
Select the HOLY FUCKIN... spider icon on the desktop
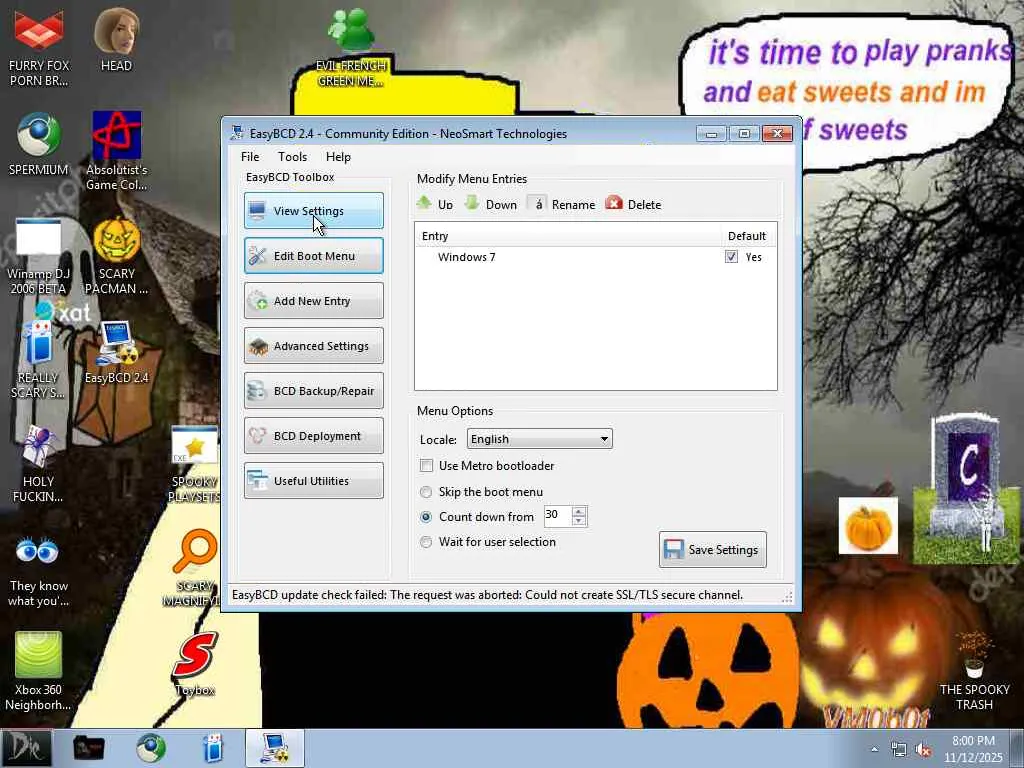pyautogui.click(x=38, y=464)
